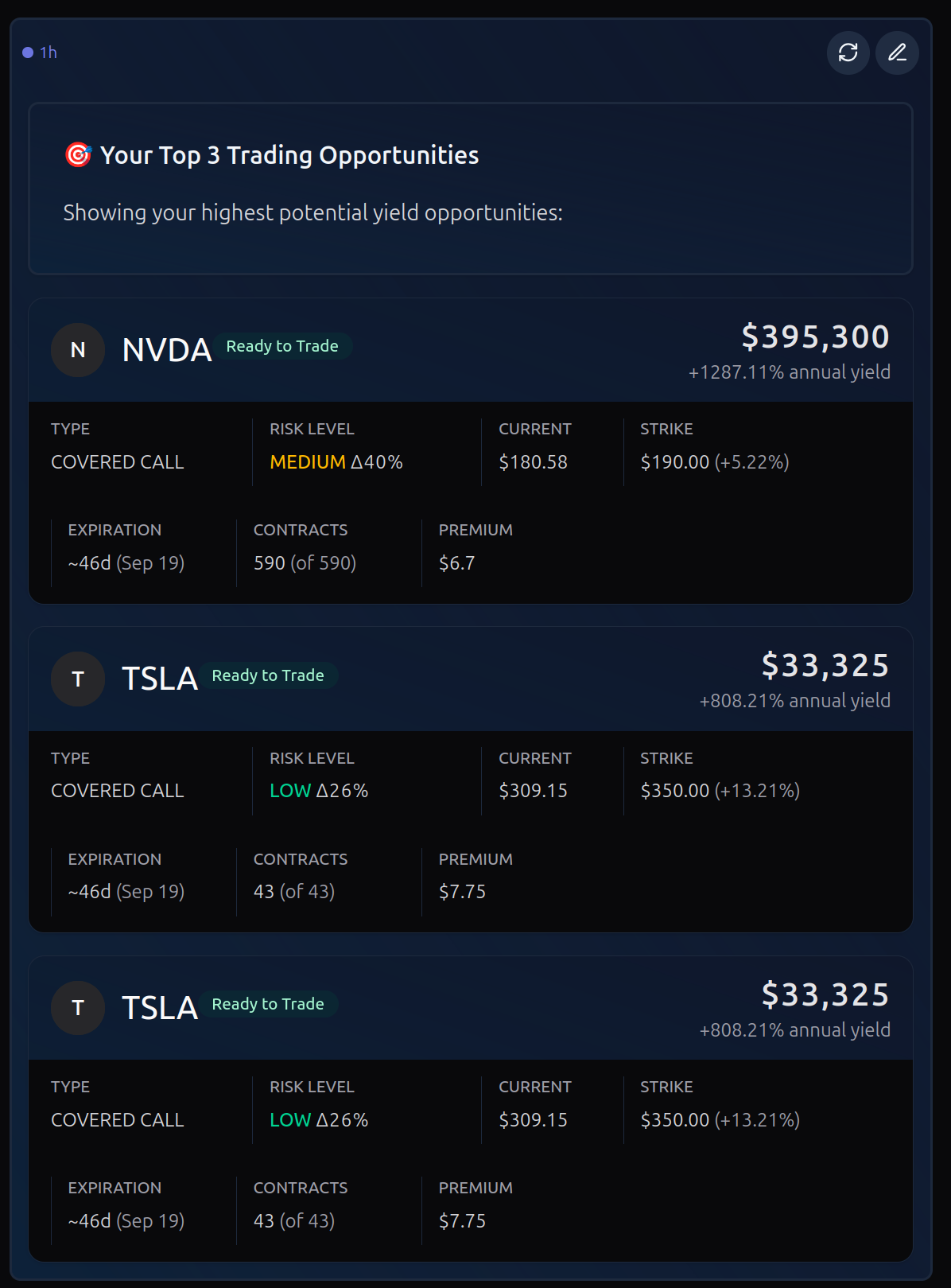The image size is (951, 1288).
Task: Click the Your Top 3 Trading Opportunities heading
Action: click(x=289, y=155)
